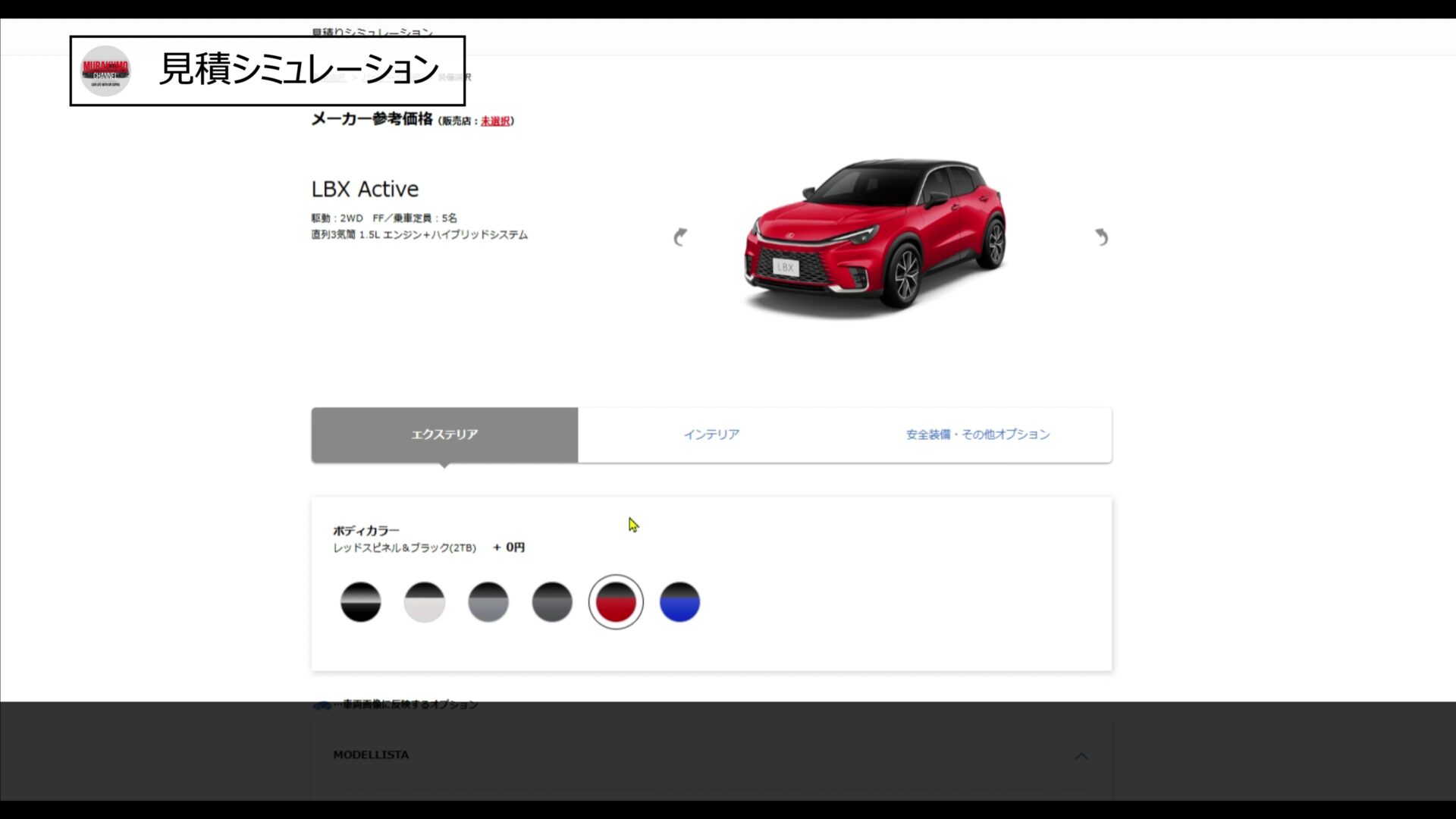Select the black body color swatch

[x=360, y=602]
